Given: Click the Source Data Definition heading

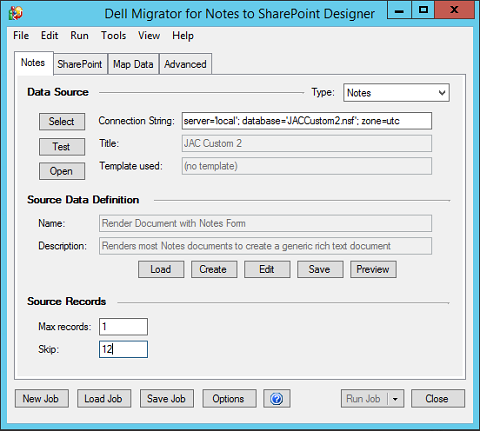Looking at the screenshot, I should 83,200.
